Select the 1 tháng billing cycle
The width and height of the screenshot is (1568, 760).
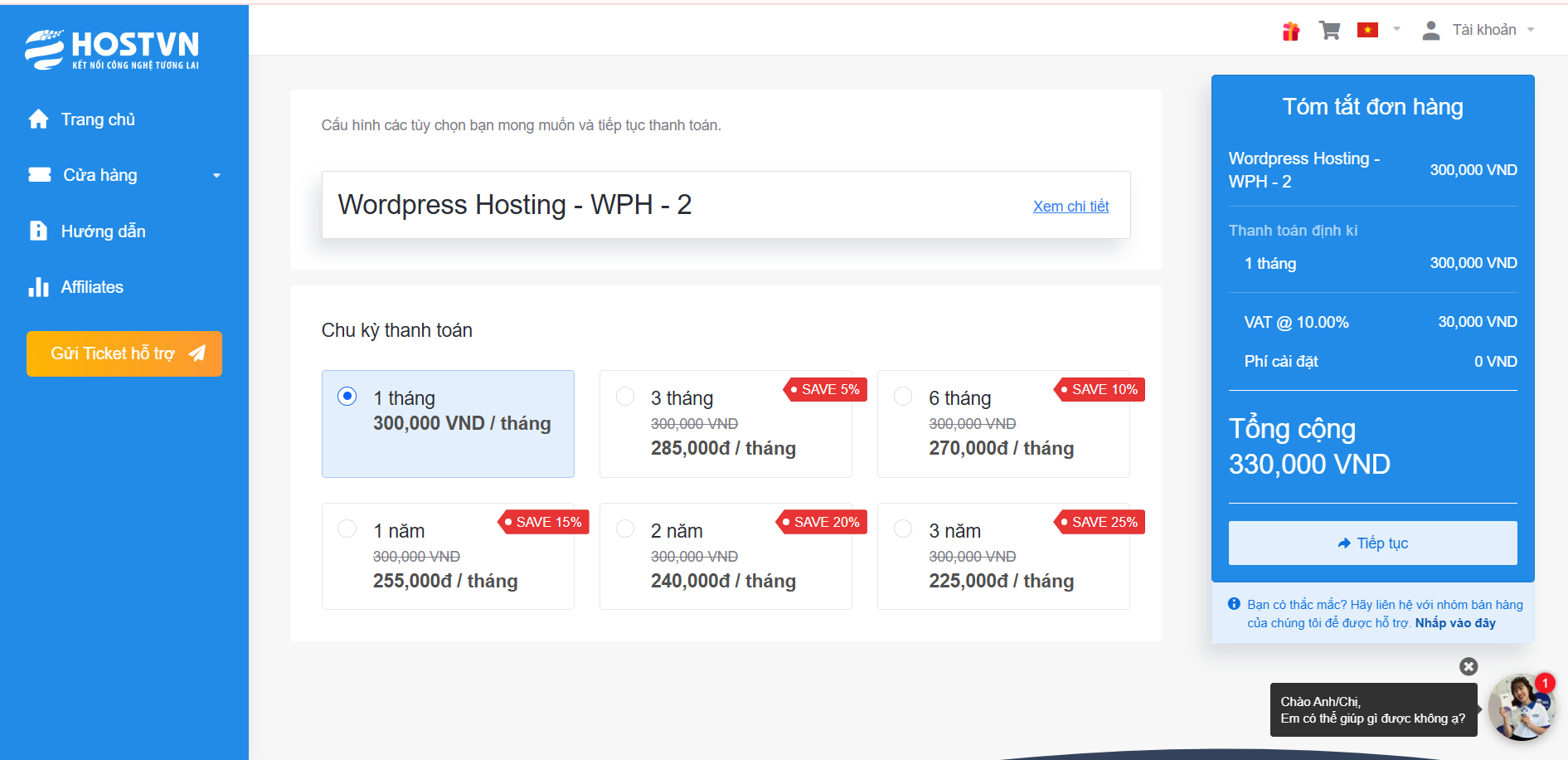[347, 397]
